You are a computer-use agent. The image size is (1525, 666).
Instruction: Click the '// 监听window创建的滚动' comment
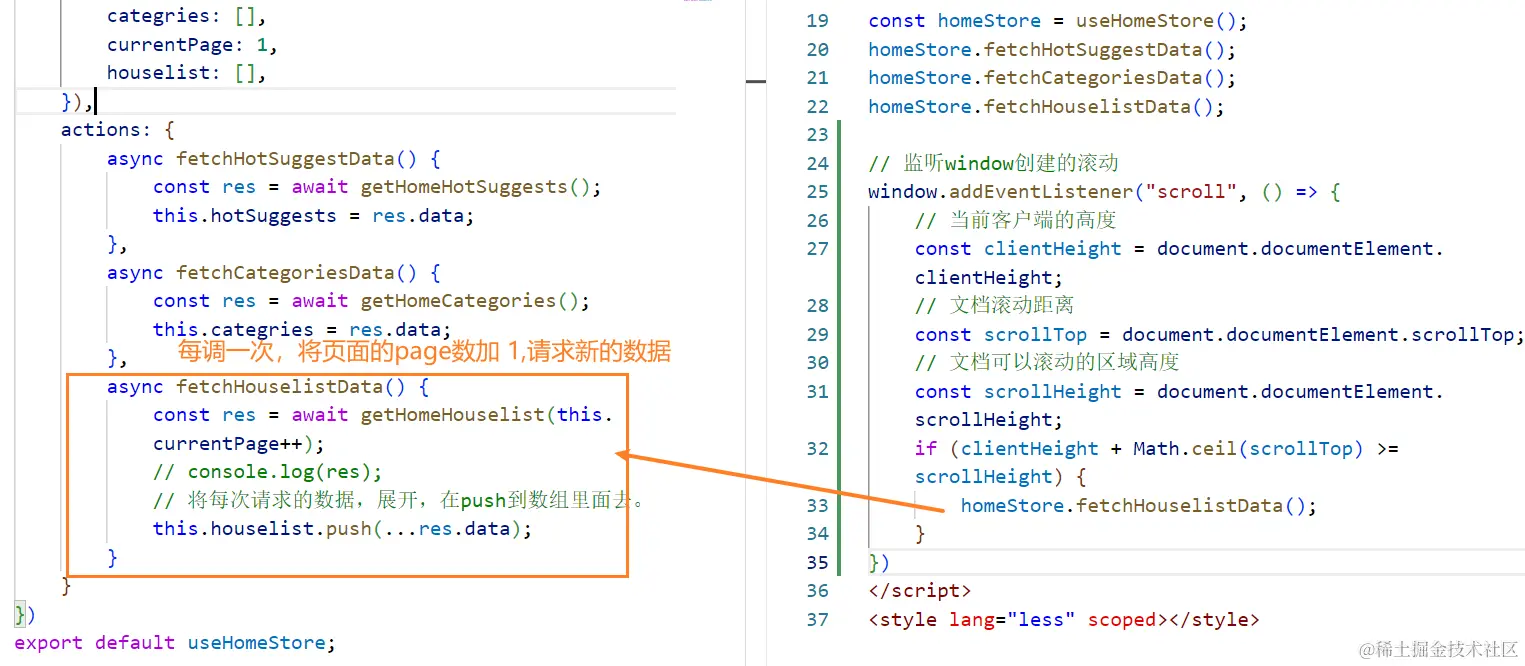pyautogui.click(x=993, y=163)
